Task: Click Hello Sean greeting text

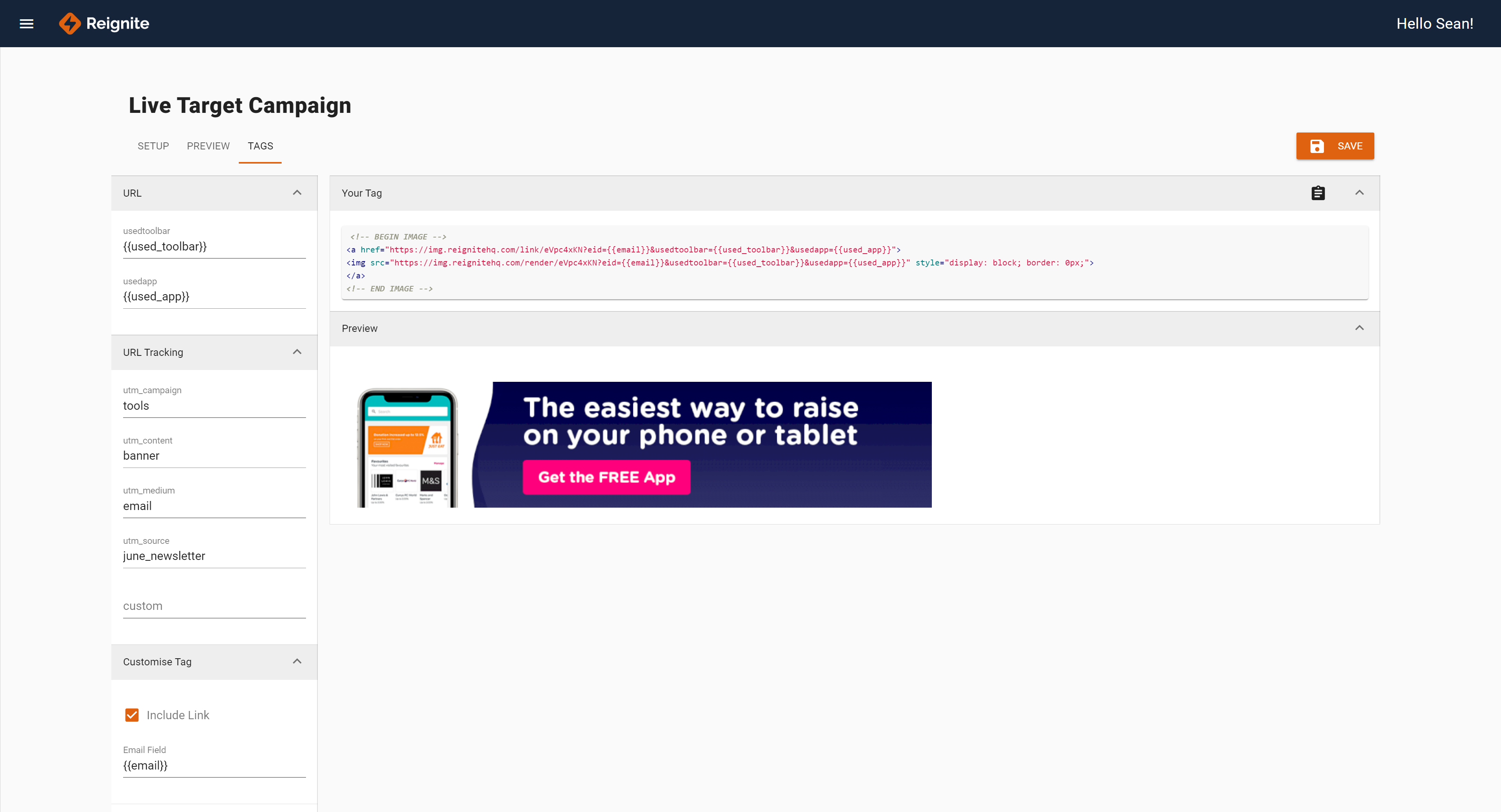Action: [1434, 24]
